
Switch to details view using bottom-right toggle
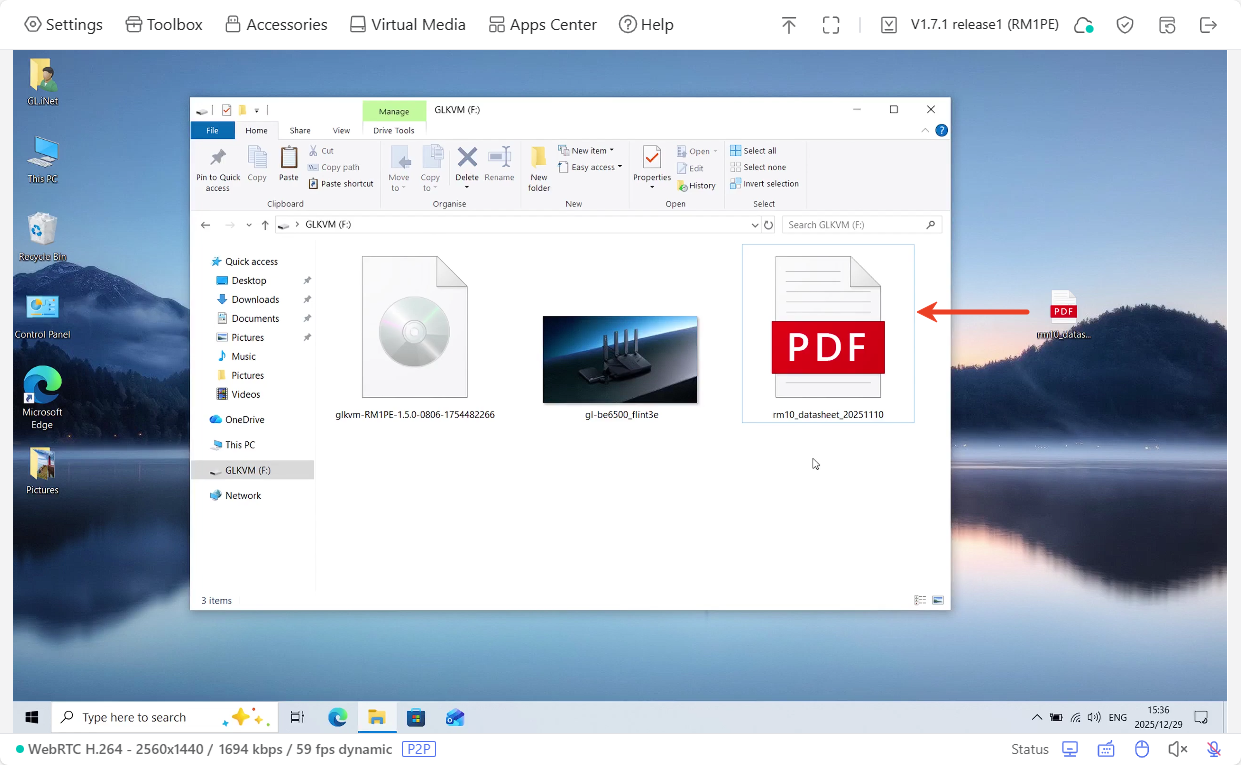pyautogui.click(x=919, y=599)
